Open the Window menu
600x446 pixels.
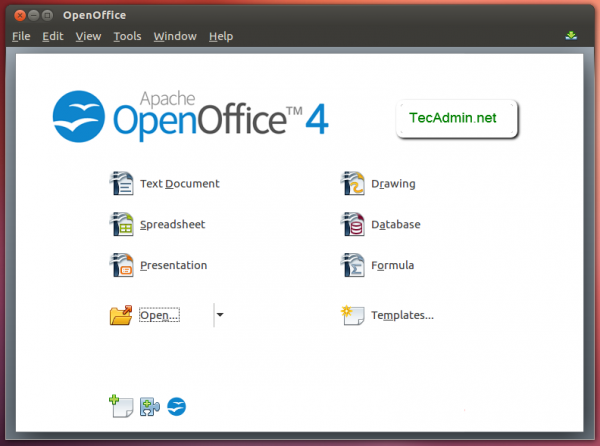175,36
